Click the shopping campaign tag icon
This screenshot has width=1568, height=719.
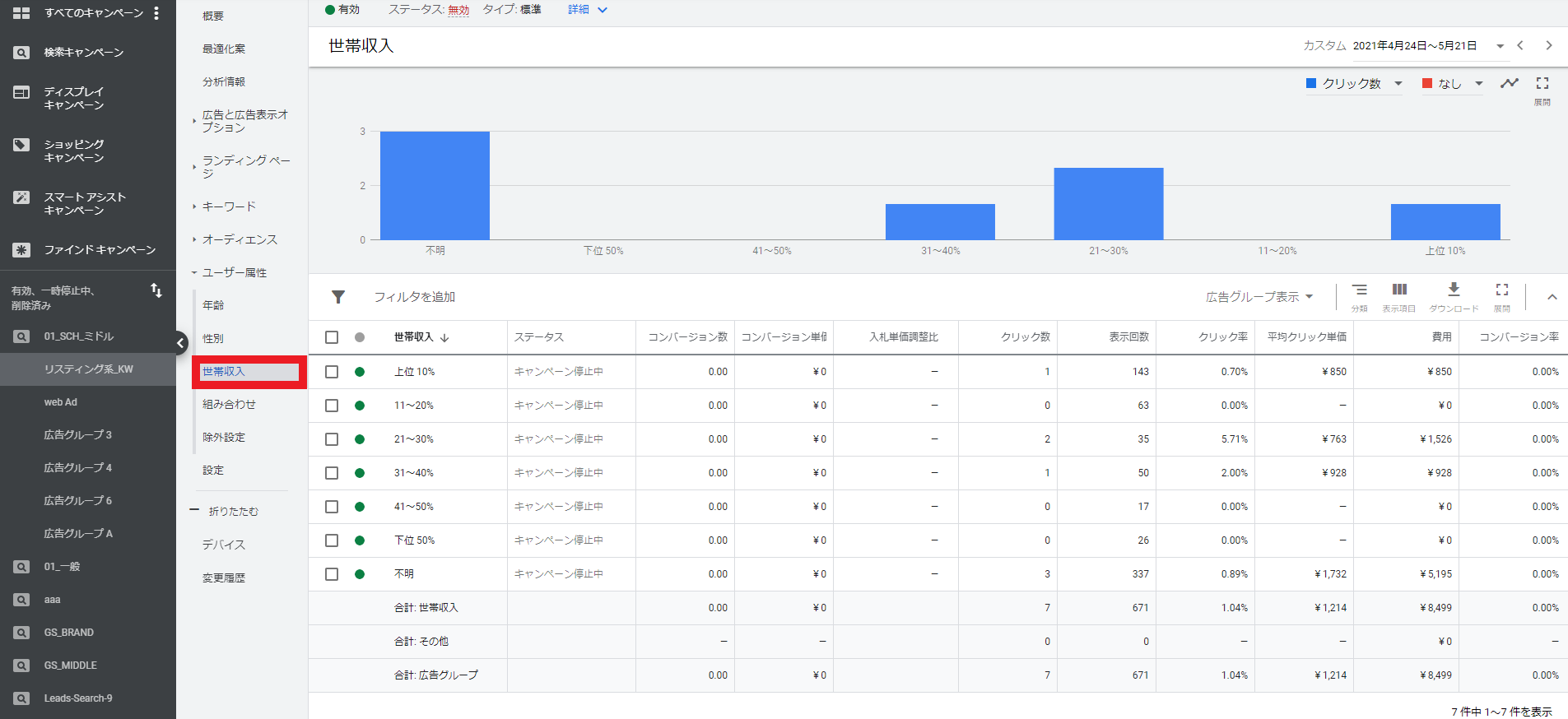[21, 145]
